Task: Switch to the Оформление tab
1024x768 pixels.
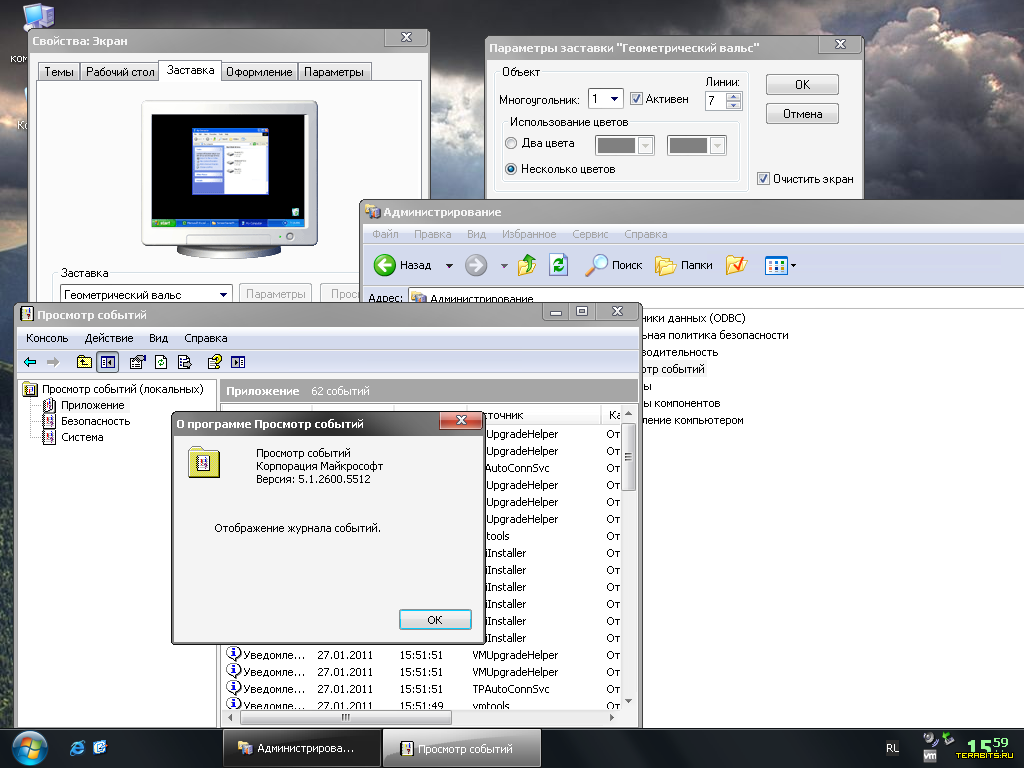Action: (x=259, y=72)
